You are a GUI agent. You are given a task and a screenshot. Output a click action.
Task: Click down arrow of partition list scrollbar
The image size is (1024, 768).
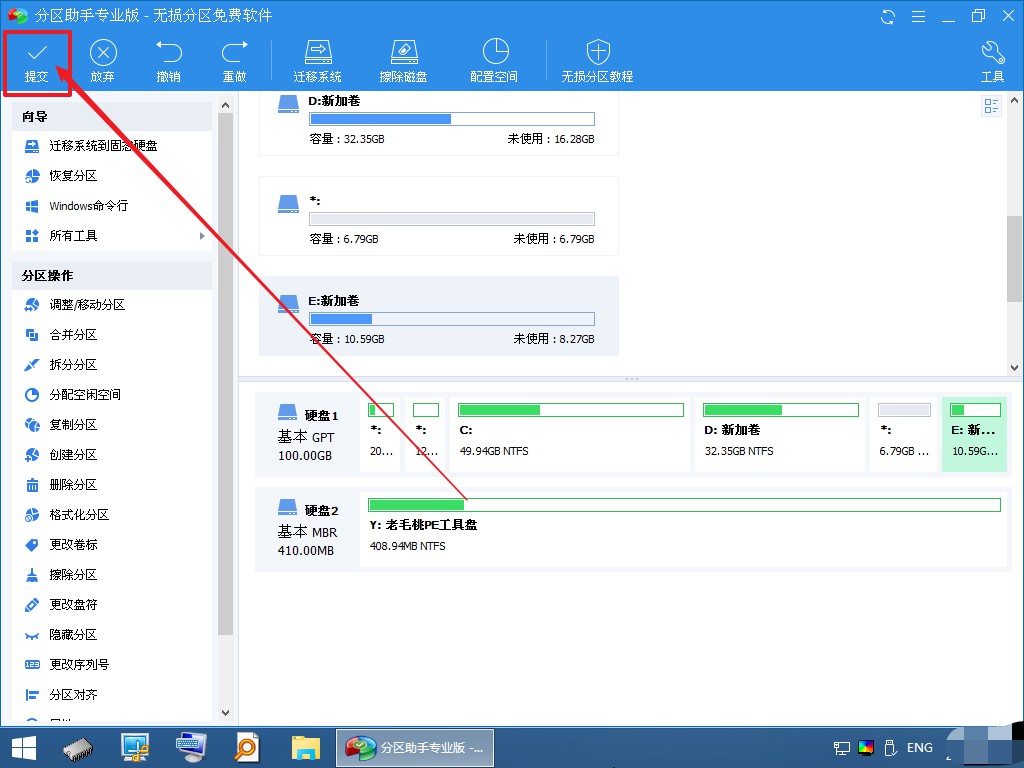1014,368
